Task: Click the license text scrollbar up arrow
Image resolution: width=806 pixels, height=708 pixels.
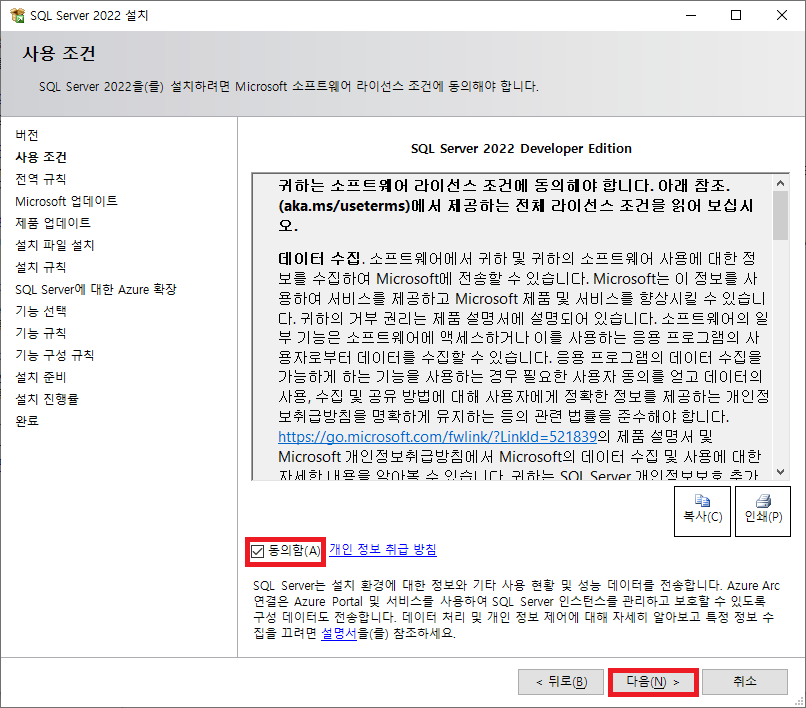Action: (780, 183)
